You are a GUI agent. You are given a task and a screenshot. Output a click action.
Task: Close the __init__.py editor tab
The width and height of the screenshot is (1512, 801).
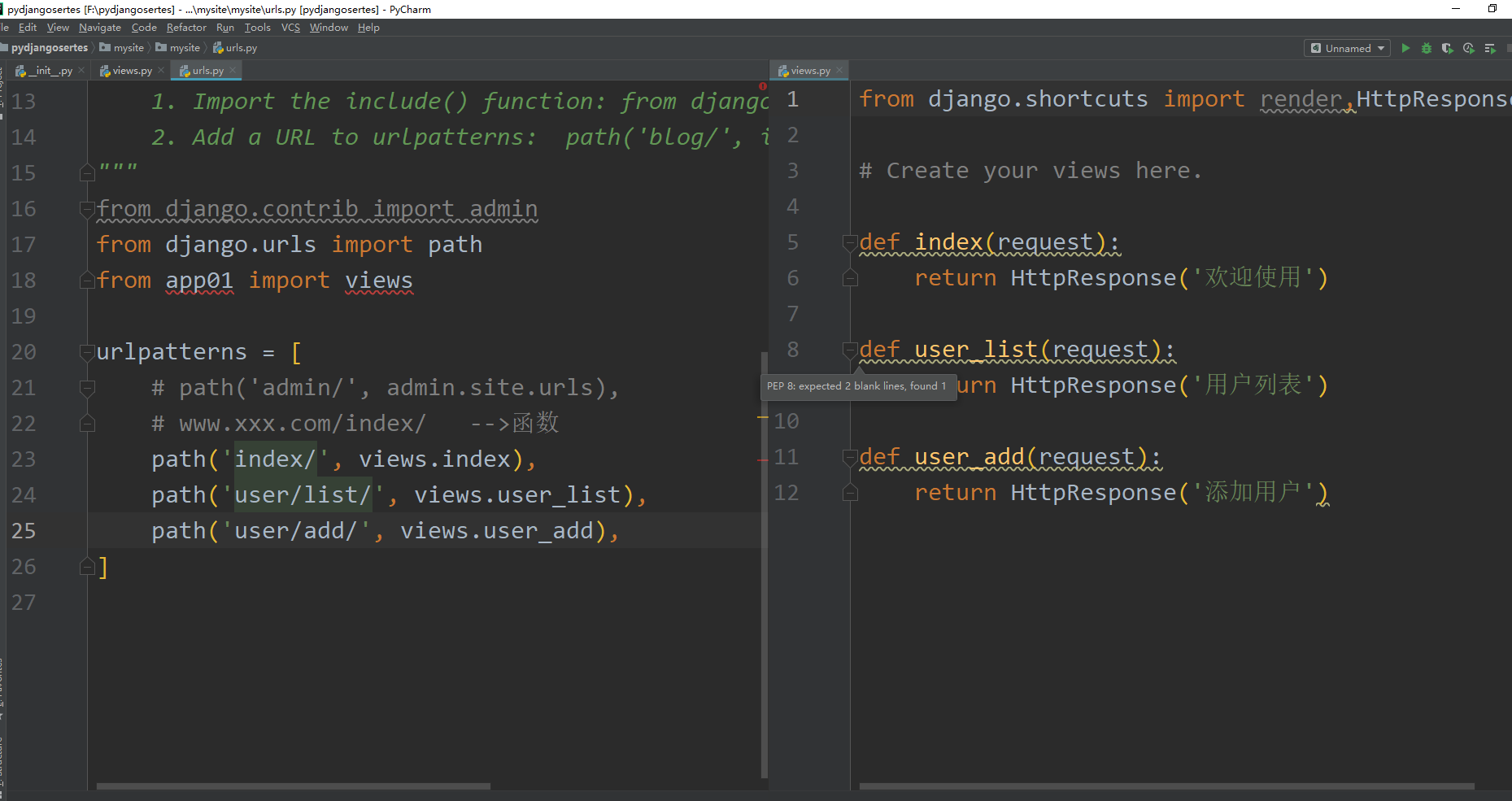[x=81, y=71]
